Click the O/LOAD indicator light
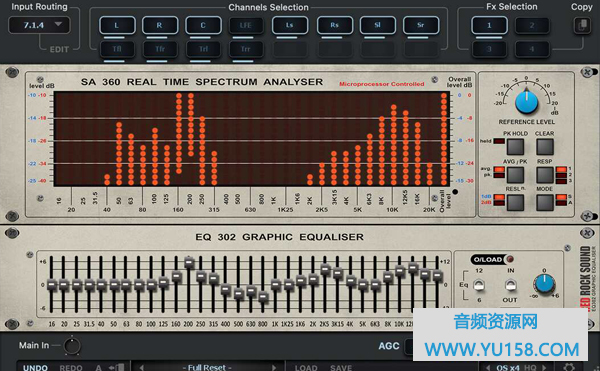 coord(509,259)
